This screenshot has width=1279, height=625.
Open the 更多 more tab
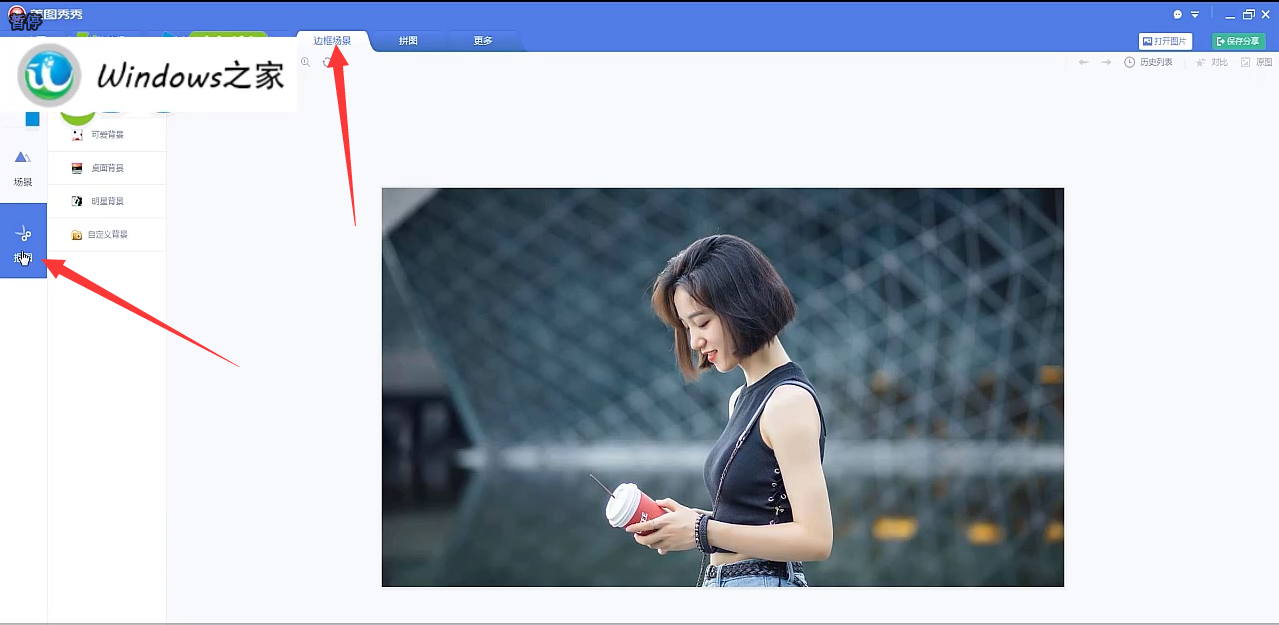click(x=483, y=41)
